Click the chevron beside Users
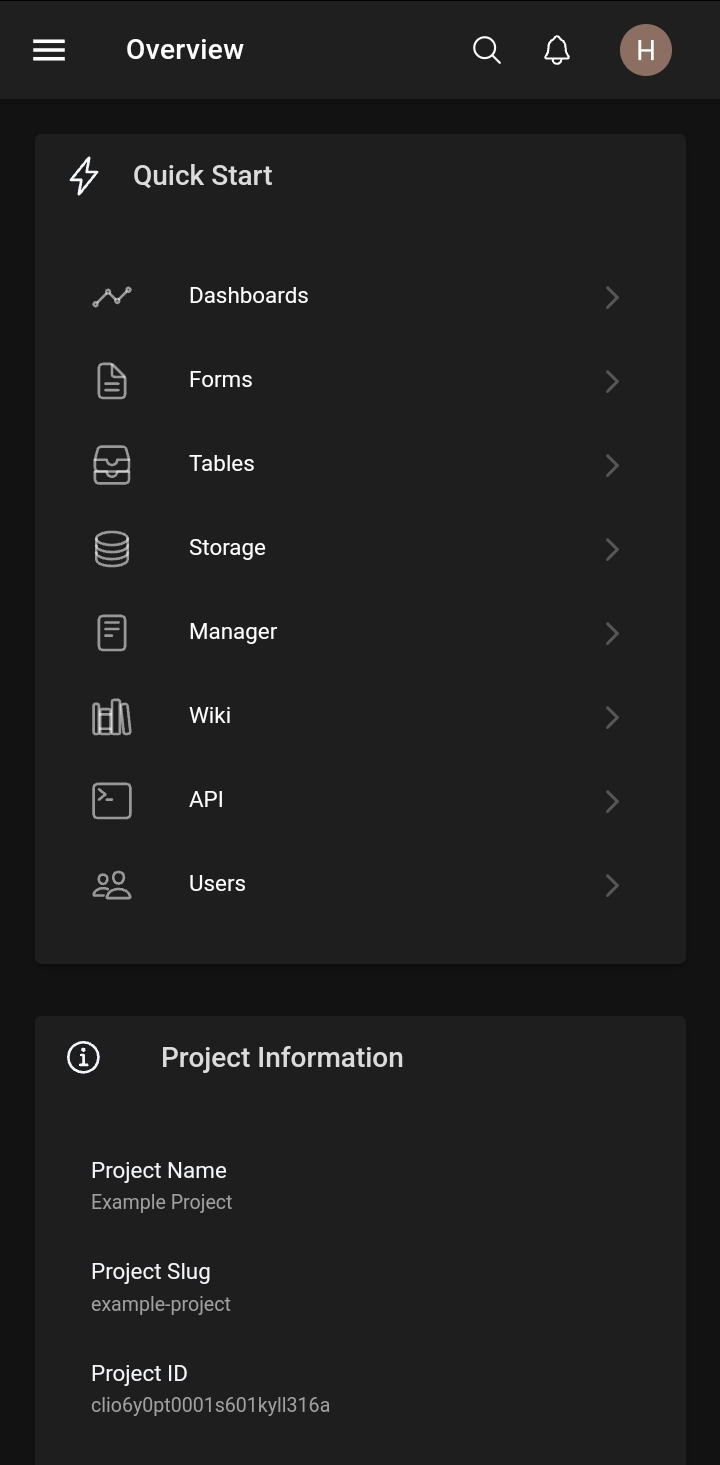Viewport: 720px width, 1465px height. [x=612, y=885]
